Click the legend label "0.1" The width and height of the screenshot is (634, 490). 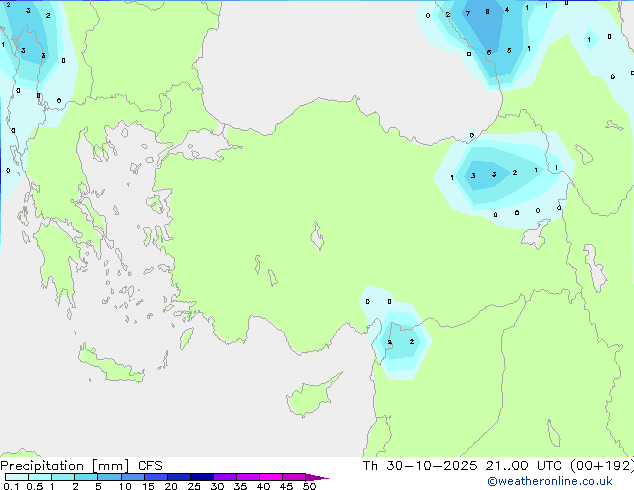tap(11, 486)
